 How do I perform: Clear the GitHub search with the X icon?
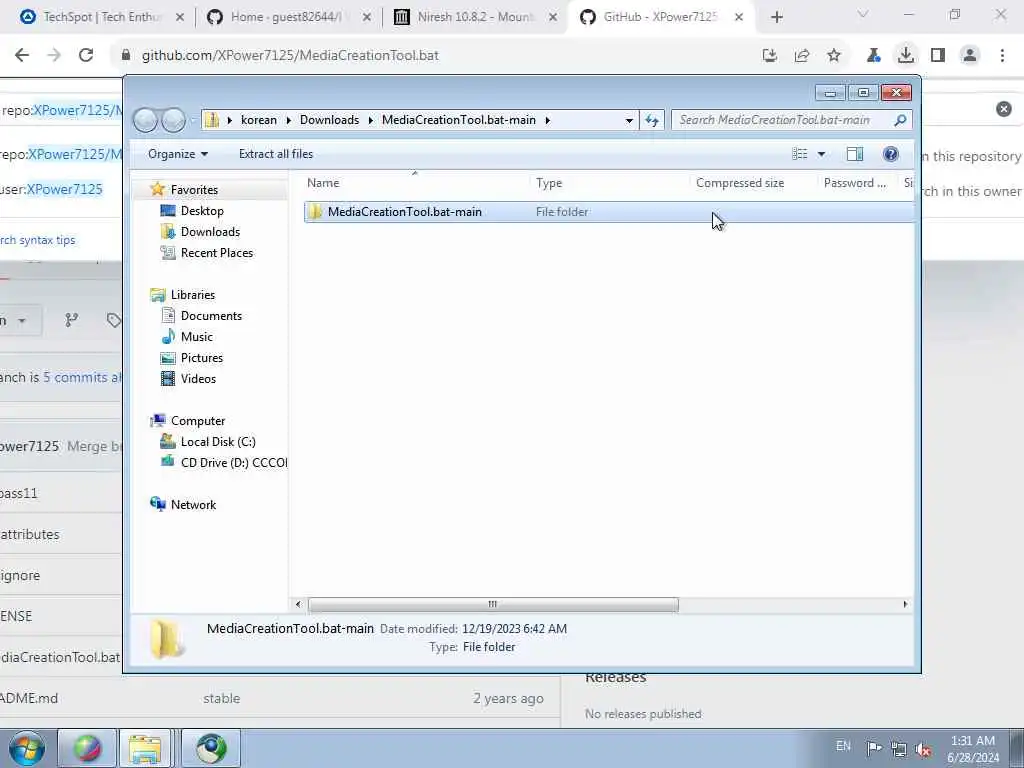(x=1004, y=109)
